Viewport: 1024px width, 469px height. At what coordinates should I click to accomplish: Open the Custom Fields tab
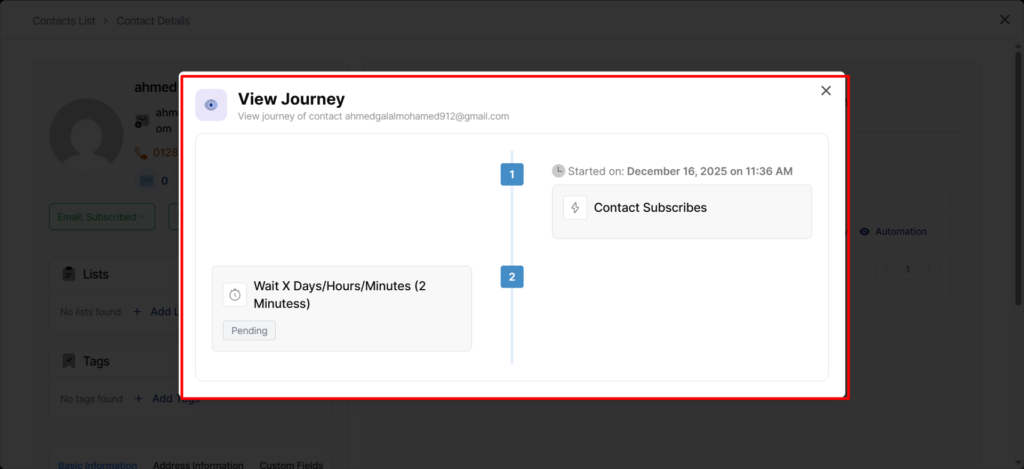291,465
